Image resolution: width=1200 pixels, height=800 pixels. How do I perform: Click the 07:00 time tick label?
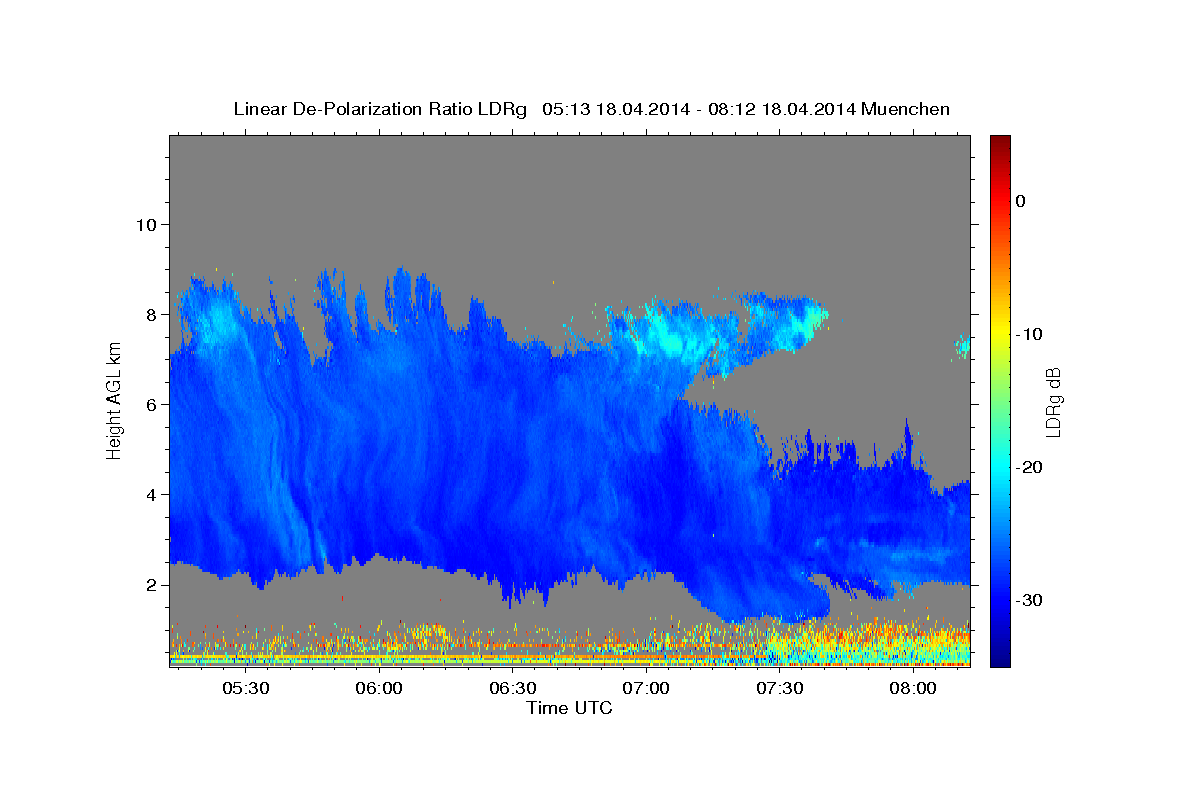(x=646, y=689)
